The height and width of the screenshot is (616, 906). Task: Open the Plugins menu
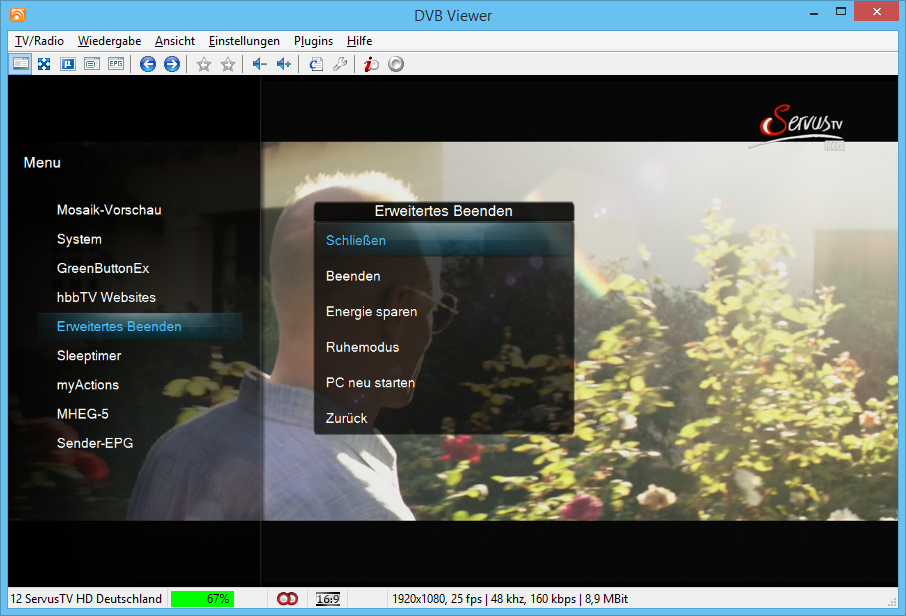pyautogui.click(x=313, y=41)
